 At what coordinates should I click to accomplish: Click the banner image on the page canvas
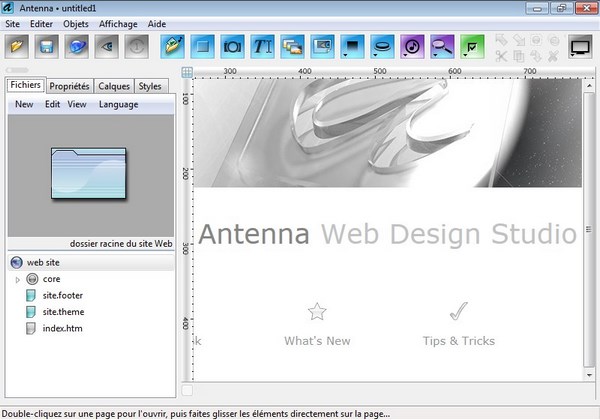point(388,133)
